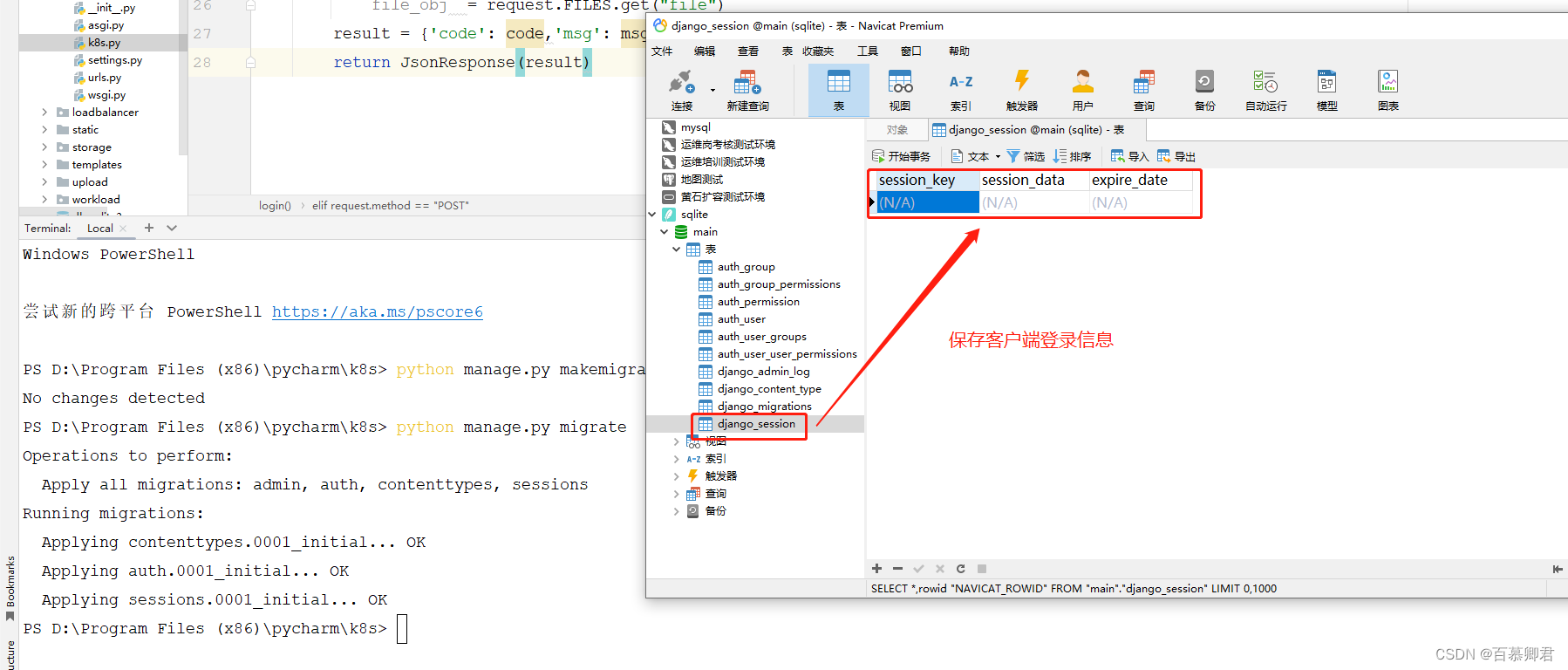Click the Backup toolbar icon
This screenshot has width=1568, height=670.
[x=1204, y=91]
